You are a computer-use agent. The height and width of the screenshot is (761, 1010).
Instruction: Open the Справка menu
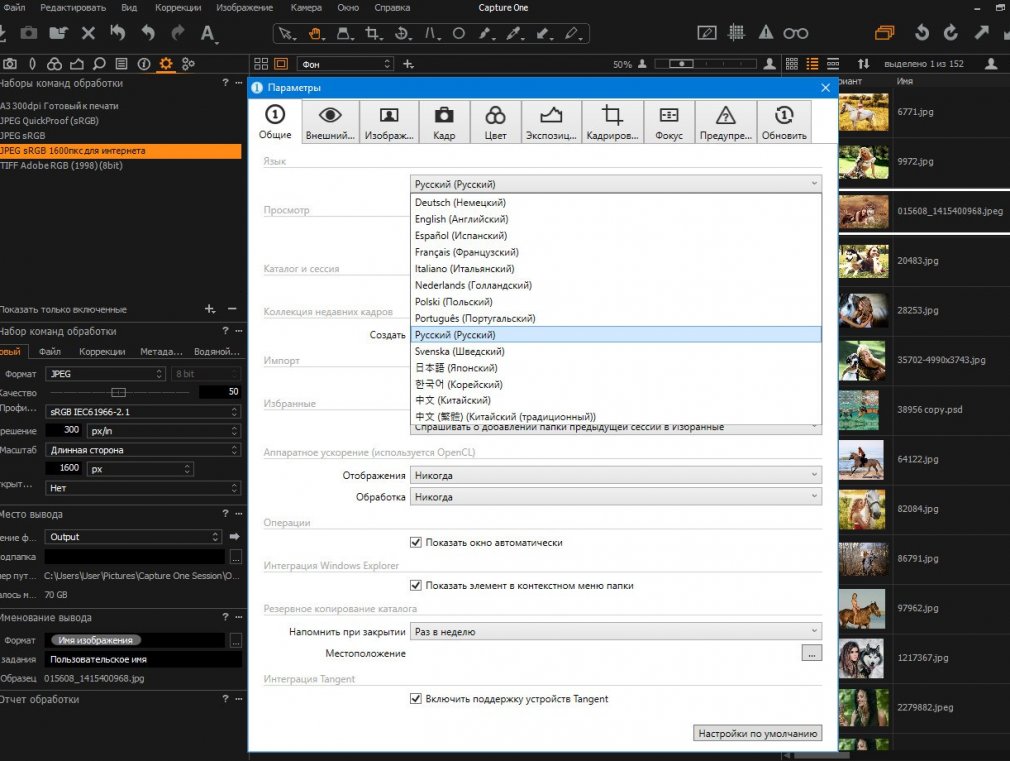pos(392,8)
